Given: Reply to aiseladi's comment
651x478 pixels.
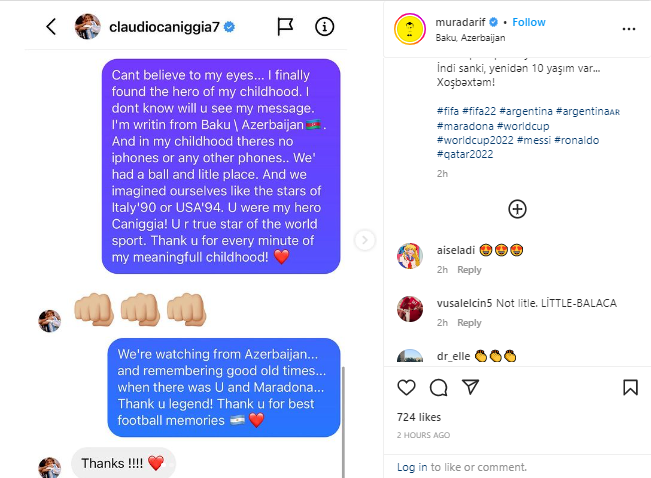Looking at the screenshot, I should tap(469, 270).
